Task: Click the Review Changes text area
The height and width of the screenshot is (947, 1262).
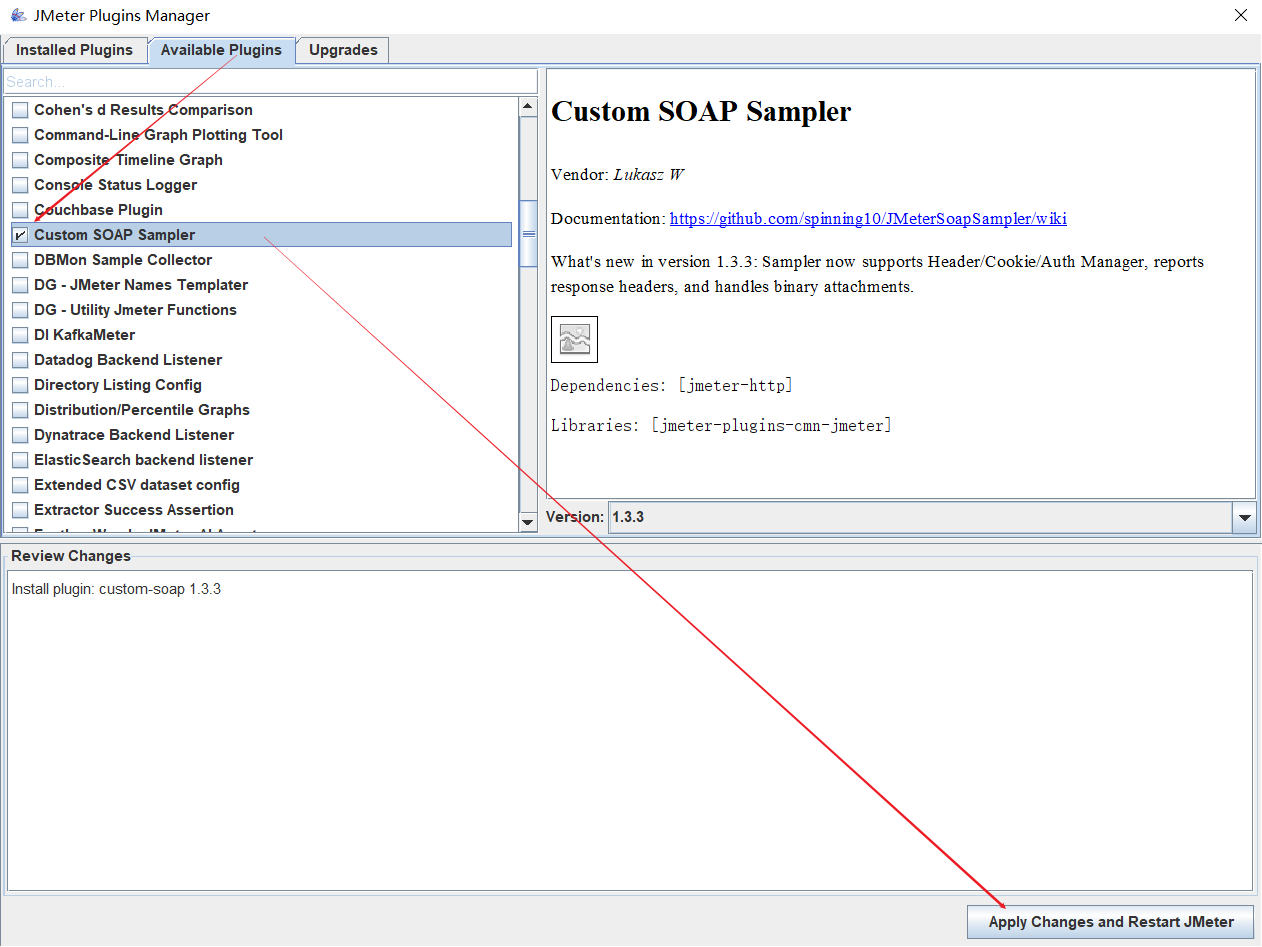Action: click(x=630, y=730)
